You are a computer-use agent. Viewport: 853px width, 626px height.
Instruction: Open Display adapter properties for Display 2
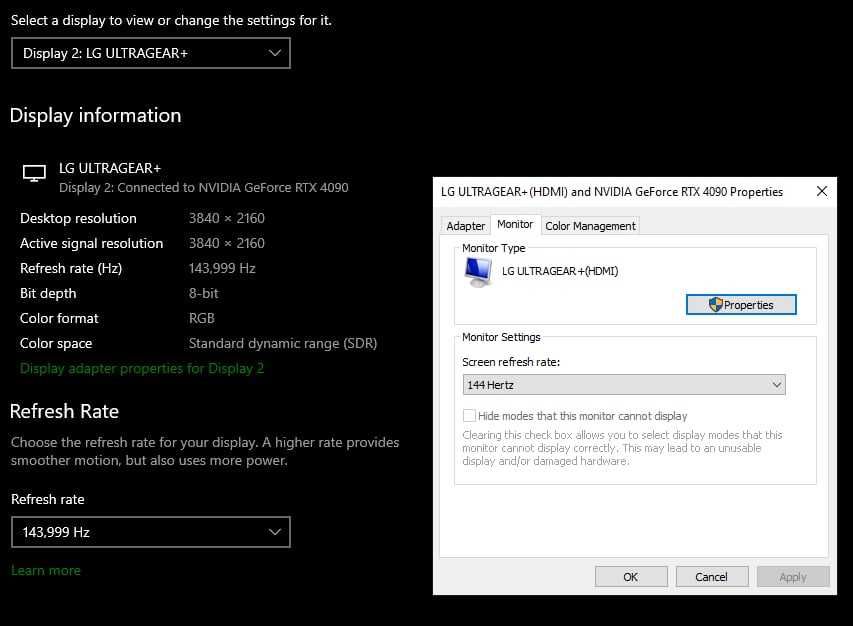(142, 368)
